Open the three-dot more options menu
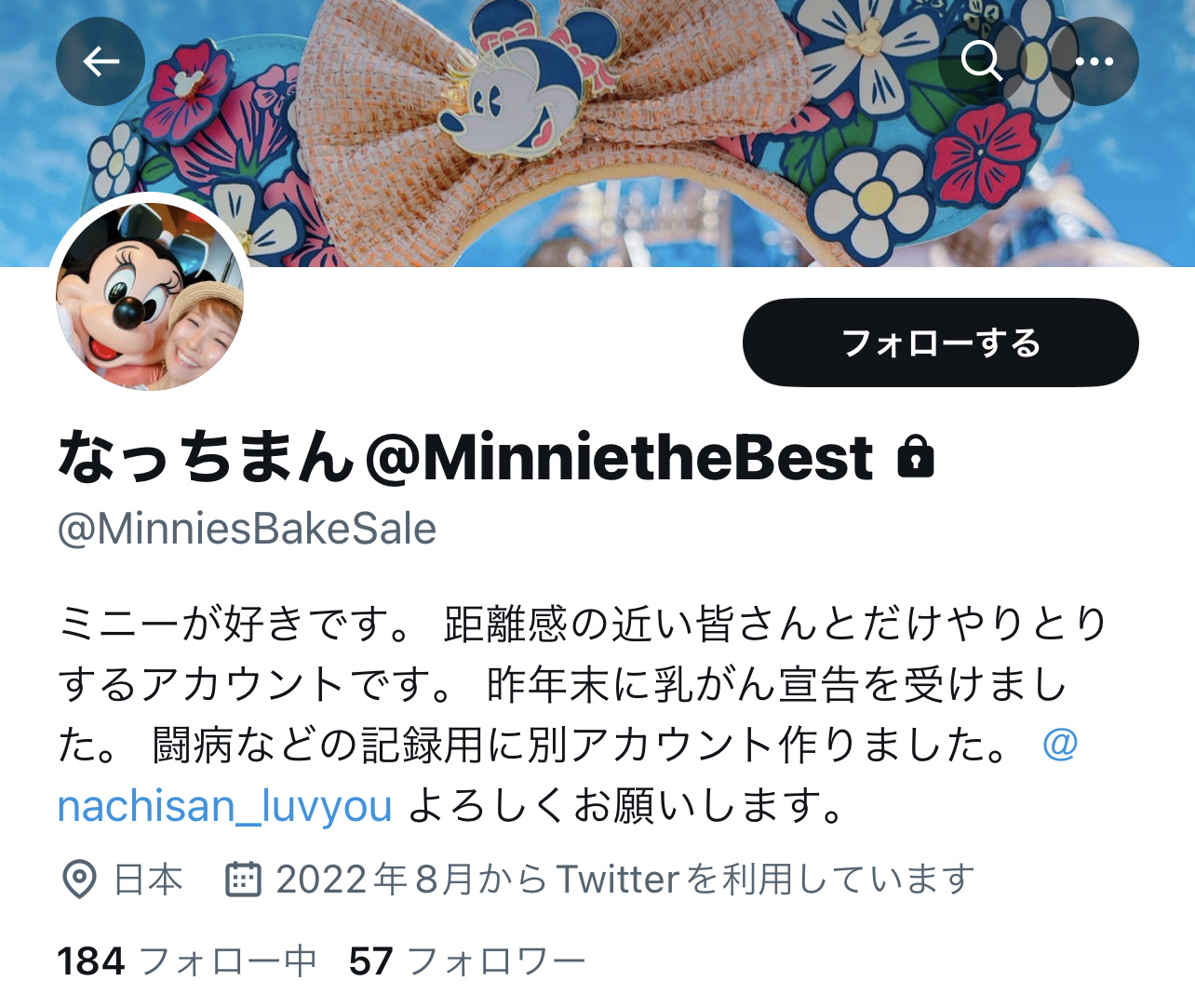This screenshot has height=1008, width=1195. coord(1094,61)
